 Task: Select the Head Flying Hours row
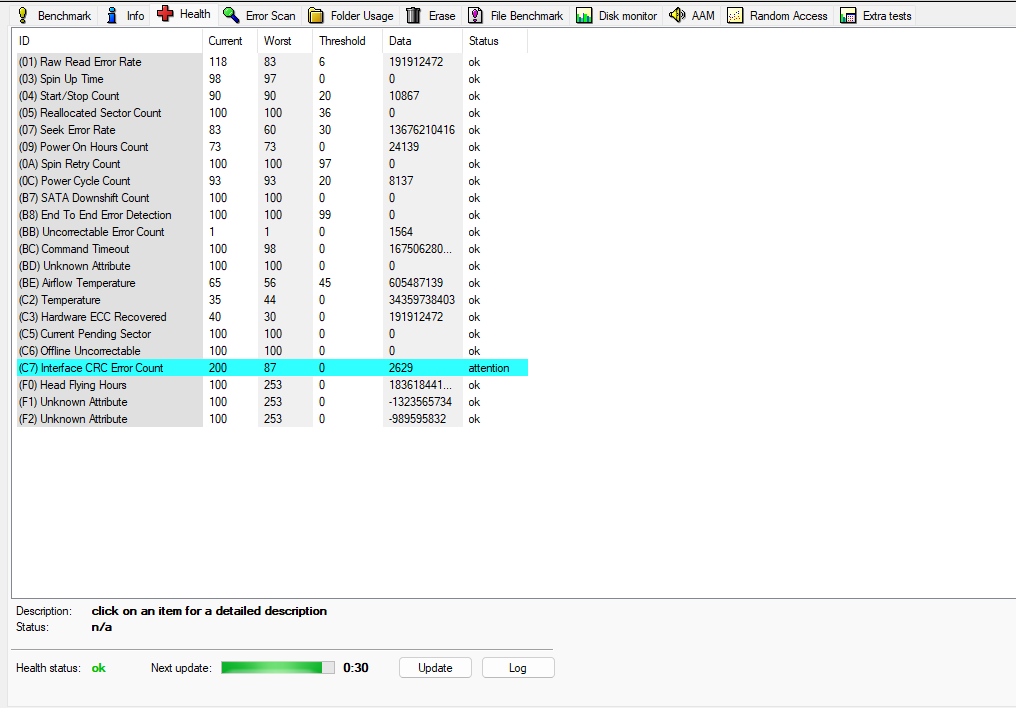pos(272,385)
